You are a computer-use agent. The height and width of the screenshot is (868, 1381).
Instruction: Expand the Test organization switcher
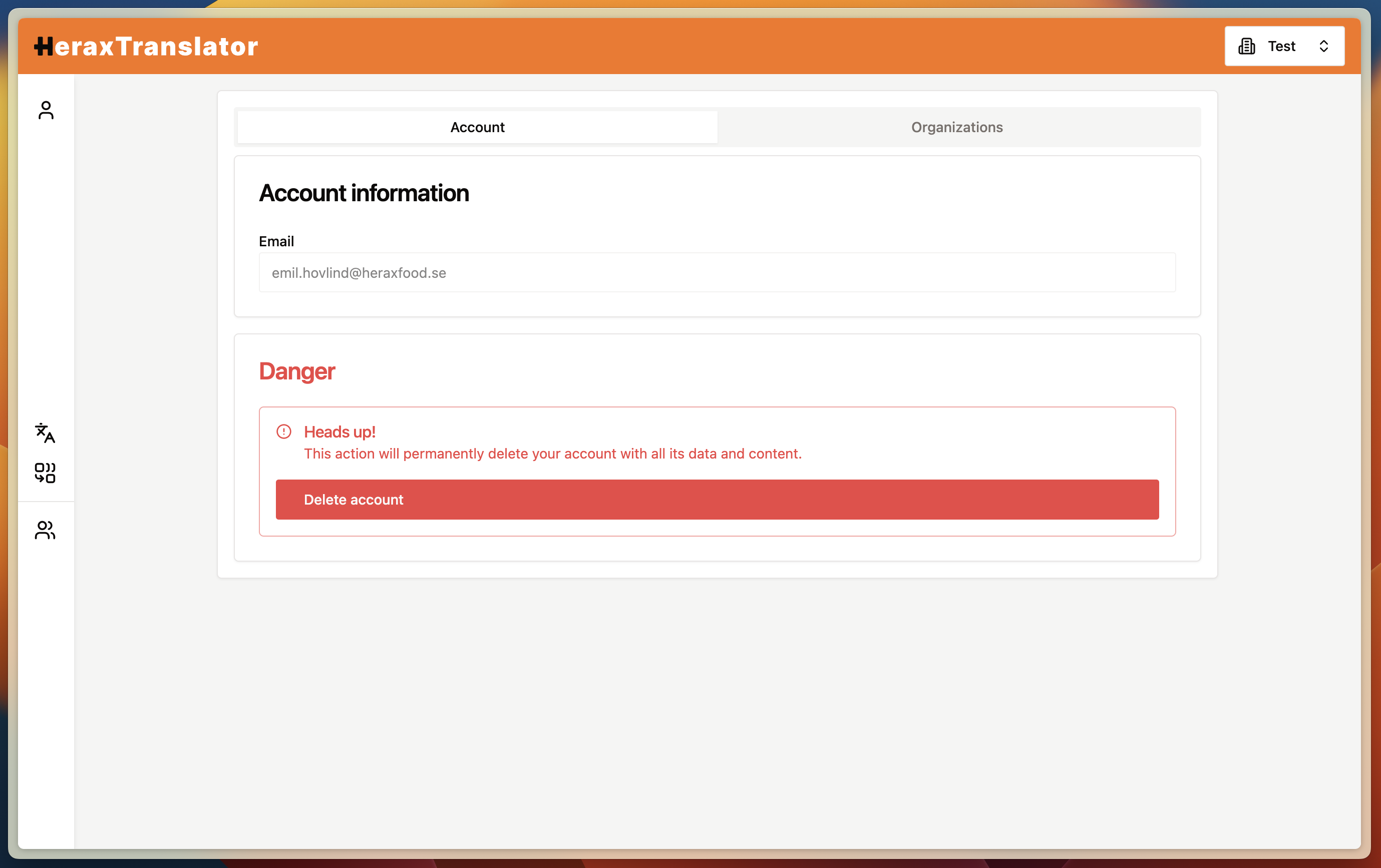[x=1285, y=46]
